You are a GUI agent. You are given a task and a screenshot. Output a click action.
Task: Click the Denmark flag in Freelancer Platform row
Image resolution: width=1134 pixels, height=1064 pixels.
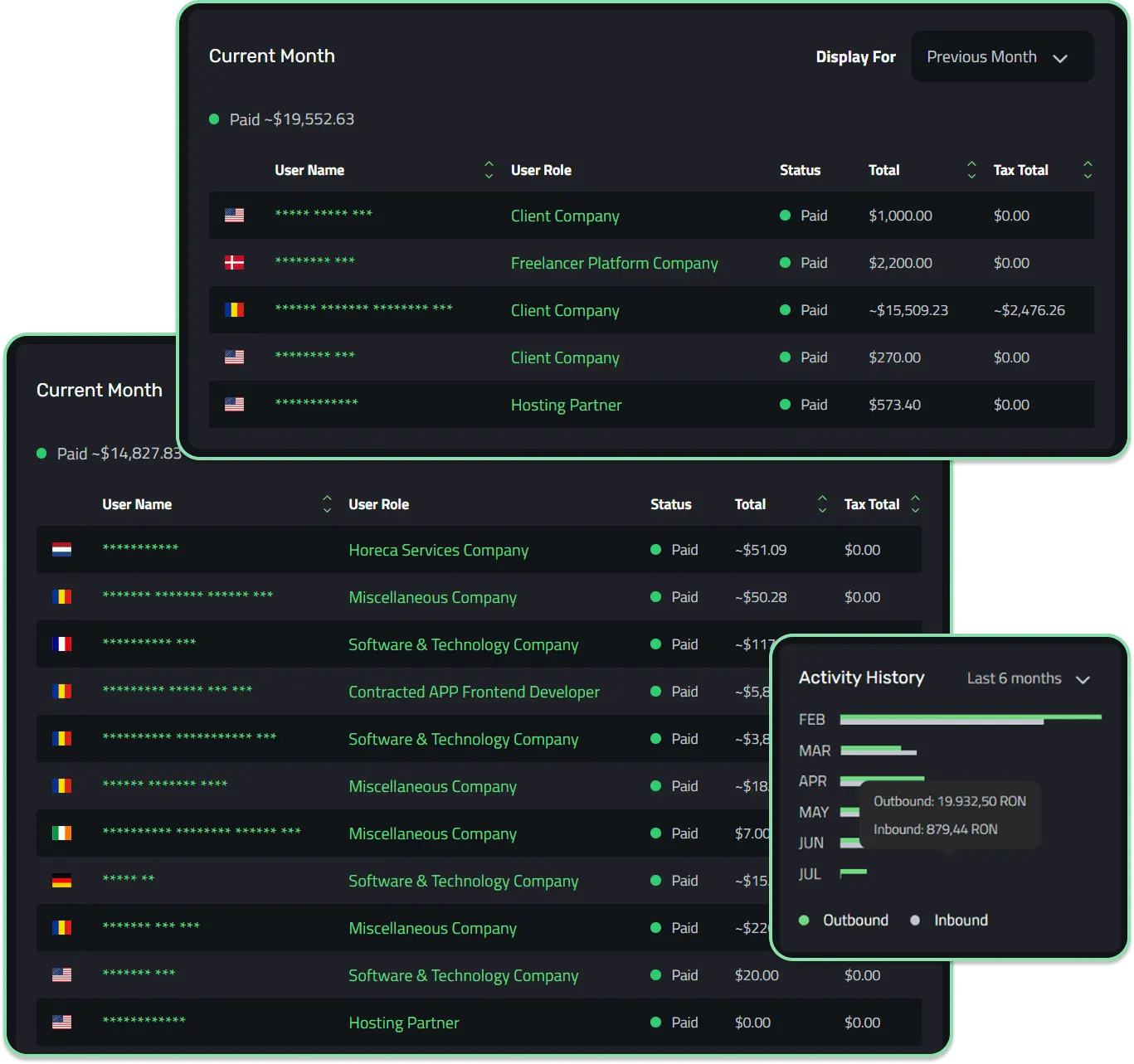coord(234,263)
